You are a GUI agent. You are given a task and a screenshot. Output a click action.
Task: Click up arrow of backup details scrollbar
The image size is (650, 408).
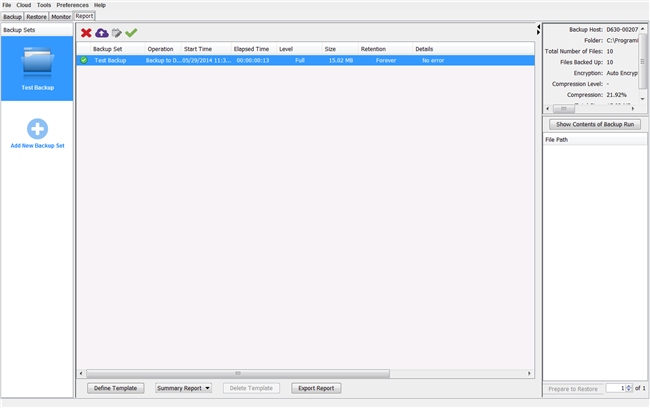pos(643,29)
